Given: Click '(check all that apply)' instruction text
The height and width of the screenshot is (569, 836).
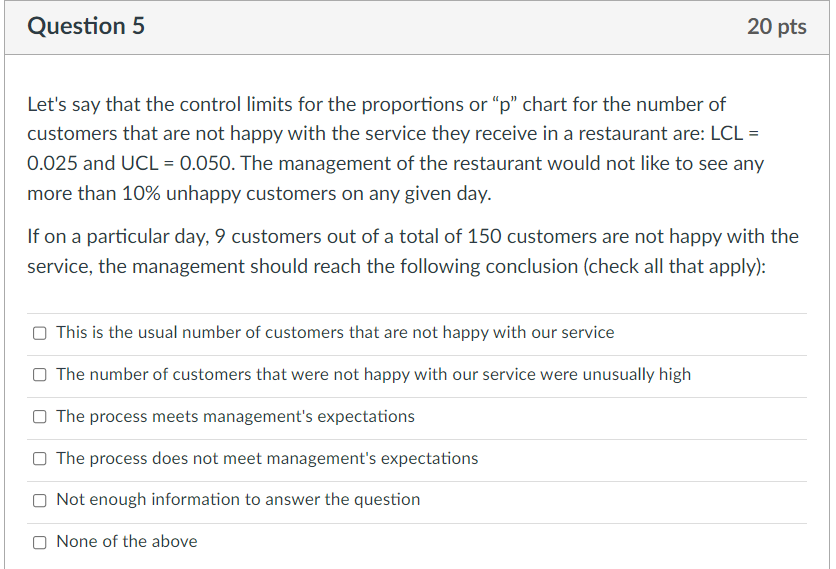Looking at the screenshot, I should [674, 266].
